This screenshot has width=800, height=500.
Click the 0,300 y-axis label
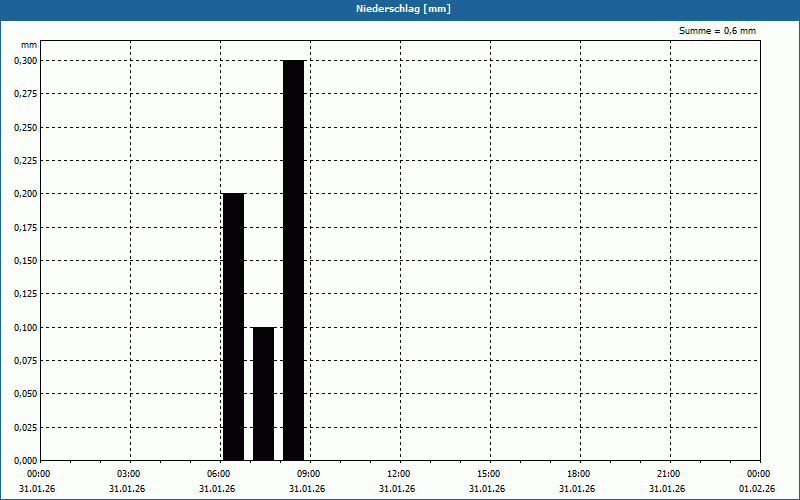[26, 61]
